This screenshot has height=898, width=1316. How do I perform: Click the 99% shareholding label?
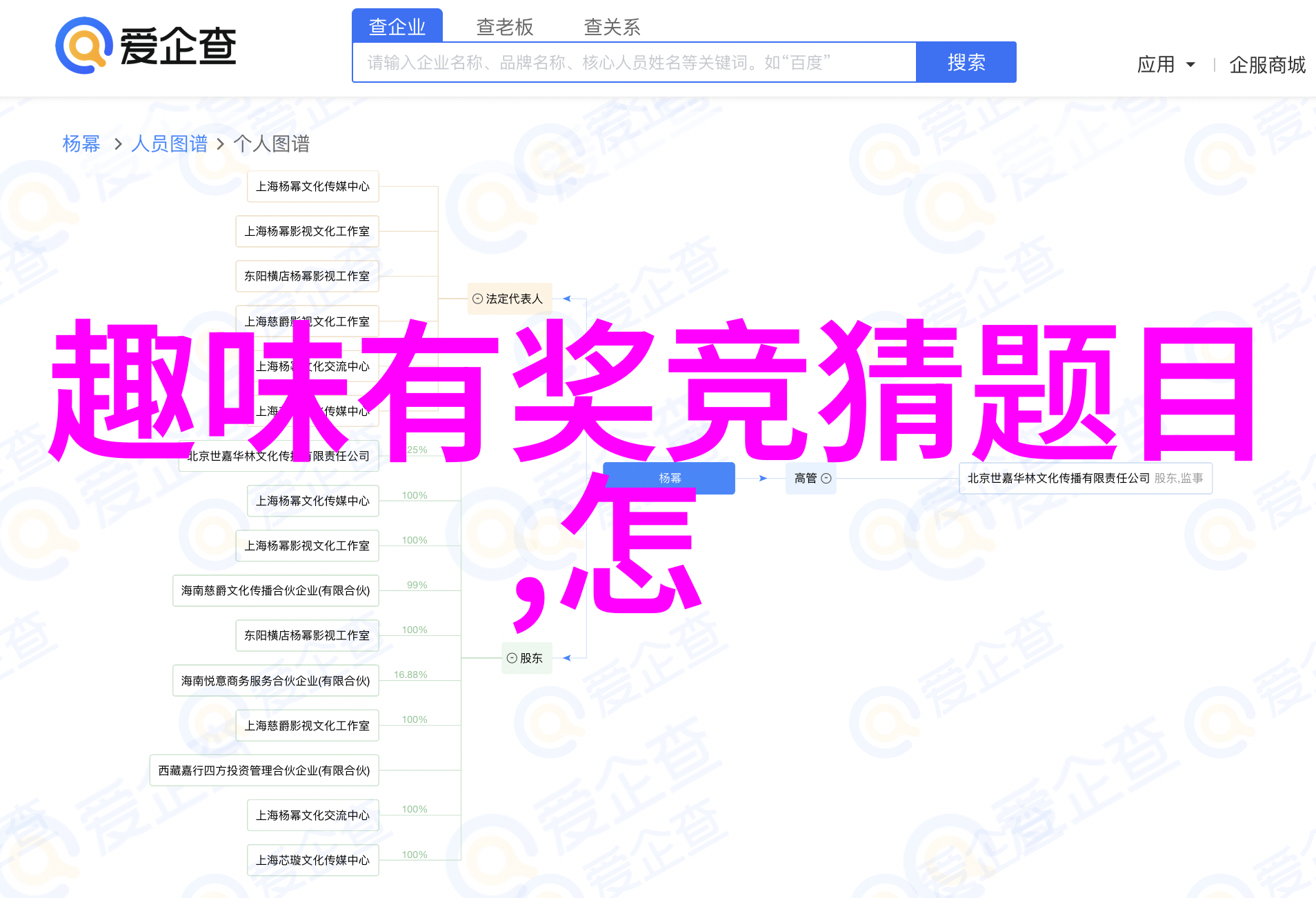(x=417, y=585)
